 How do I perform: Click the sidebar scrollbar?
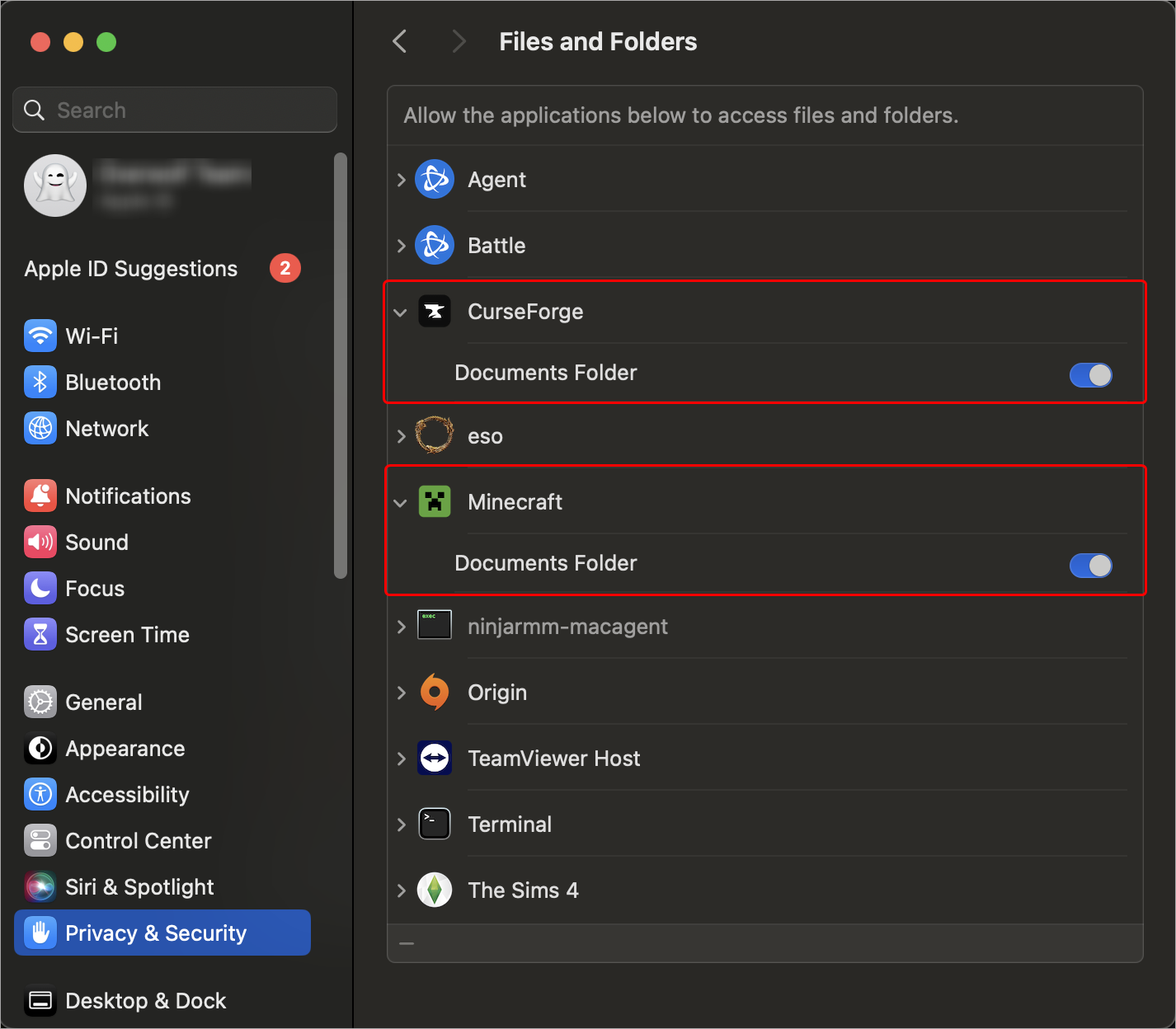341,365
